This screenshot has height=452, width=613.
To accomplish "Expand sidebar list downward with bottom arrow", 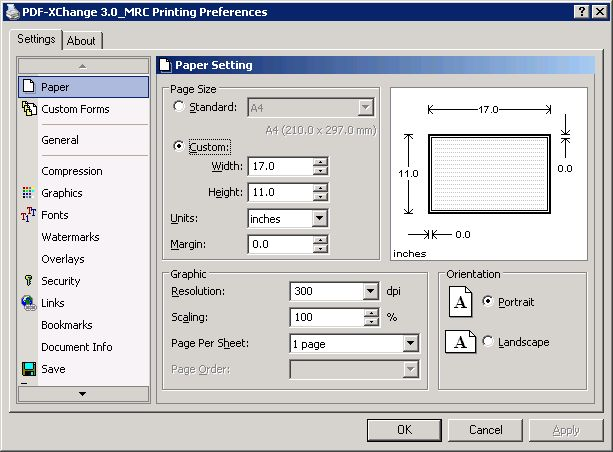I will (83, 394).
